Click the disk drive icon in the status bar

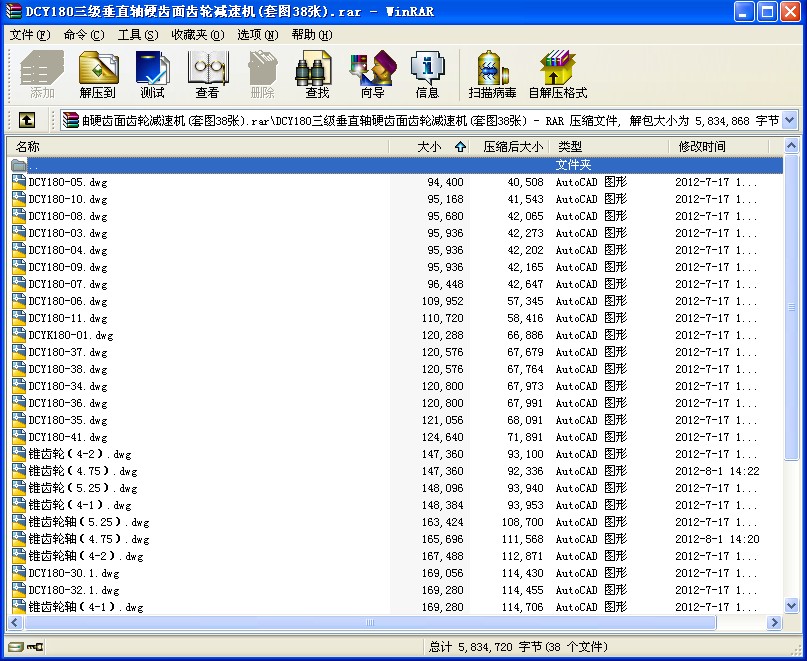[15, 647]
